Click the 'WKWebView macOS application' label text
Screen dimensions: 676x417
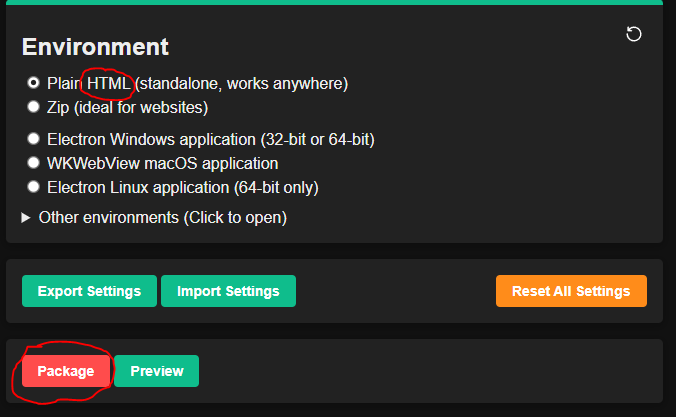coord(163,163)
